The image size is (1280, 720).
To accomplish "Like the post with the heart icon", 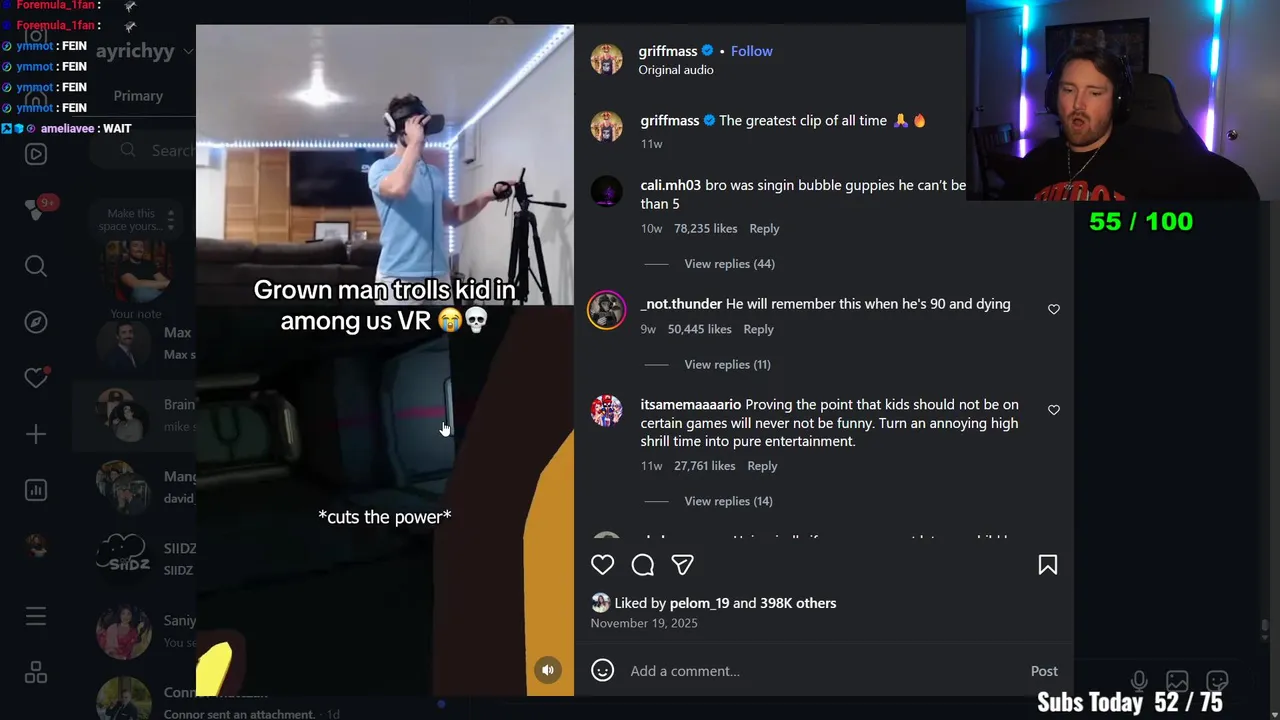I will (x=602, y=565).
